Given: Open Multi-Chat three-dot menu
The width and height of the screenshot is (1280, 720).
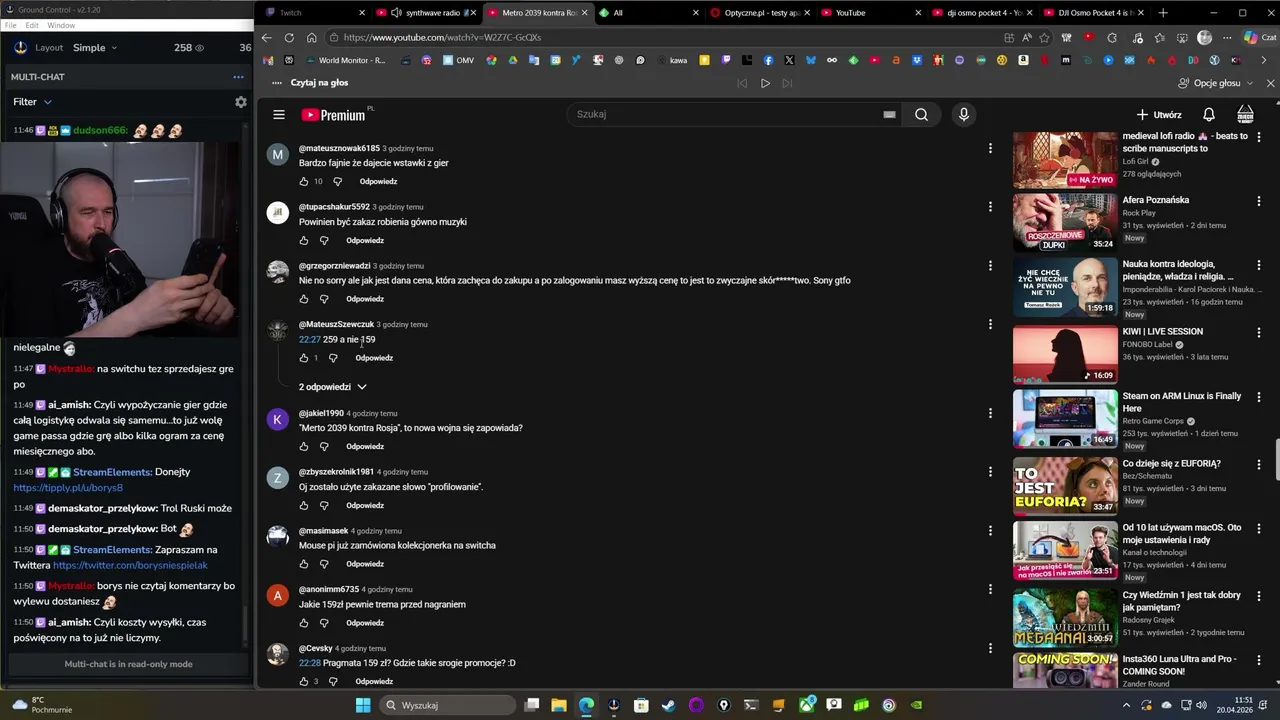Looking at the screenshot, I should tap(238, 77).
